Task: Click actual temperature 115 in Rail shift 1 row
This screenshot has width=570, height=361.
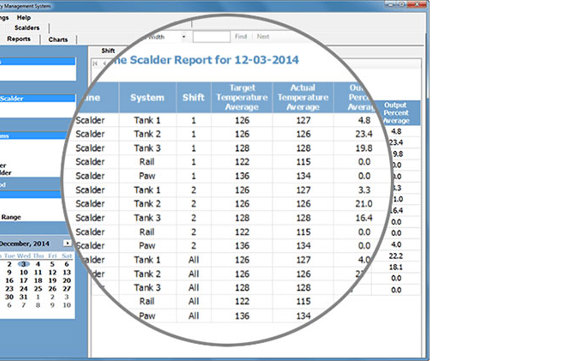Action: point(303,162)
